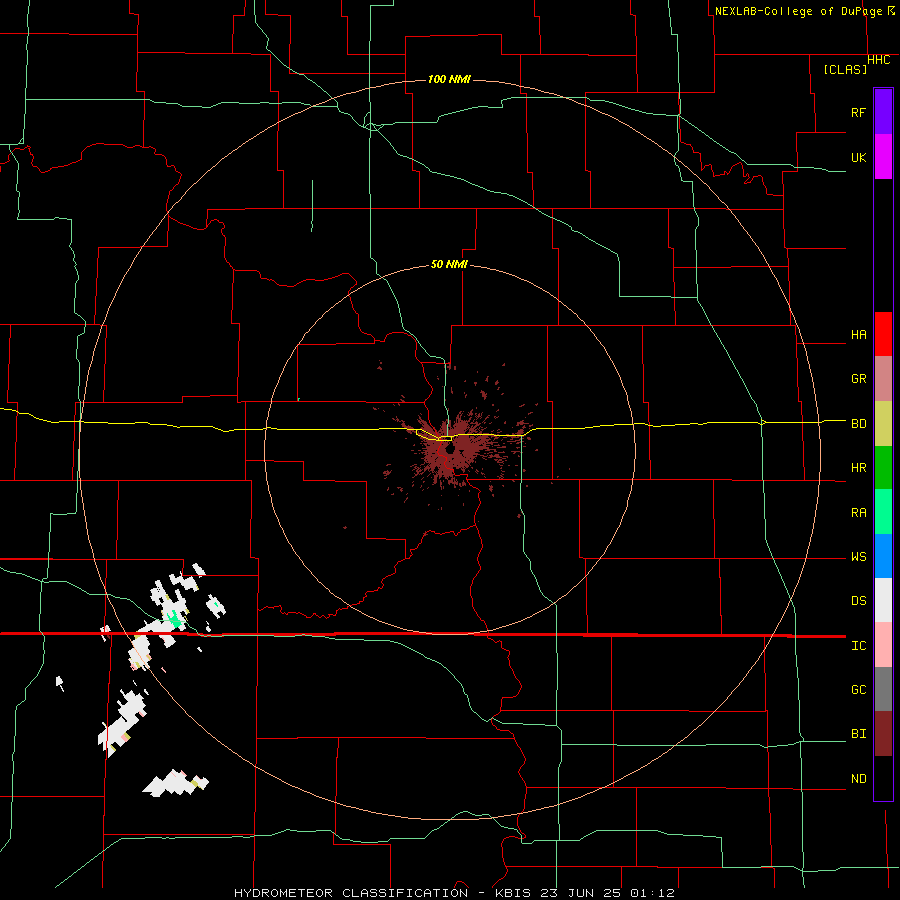Click the HA red legend swatch

(883, 334)
